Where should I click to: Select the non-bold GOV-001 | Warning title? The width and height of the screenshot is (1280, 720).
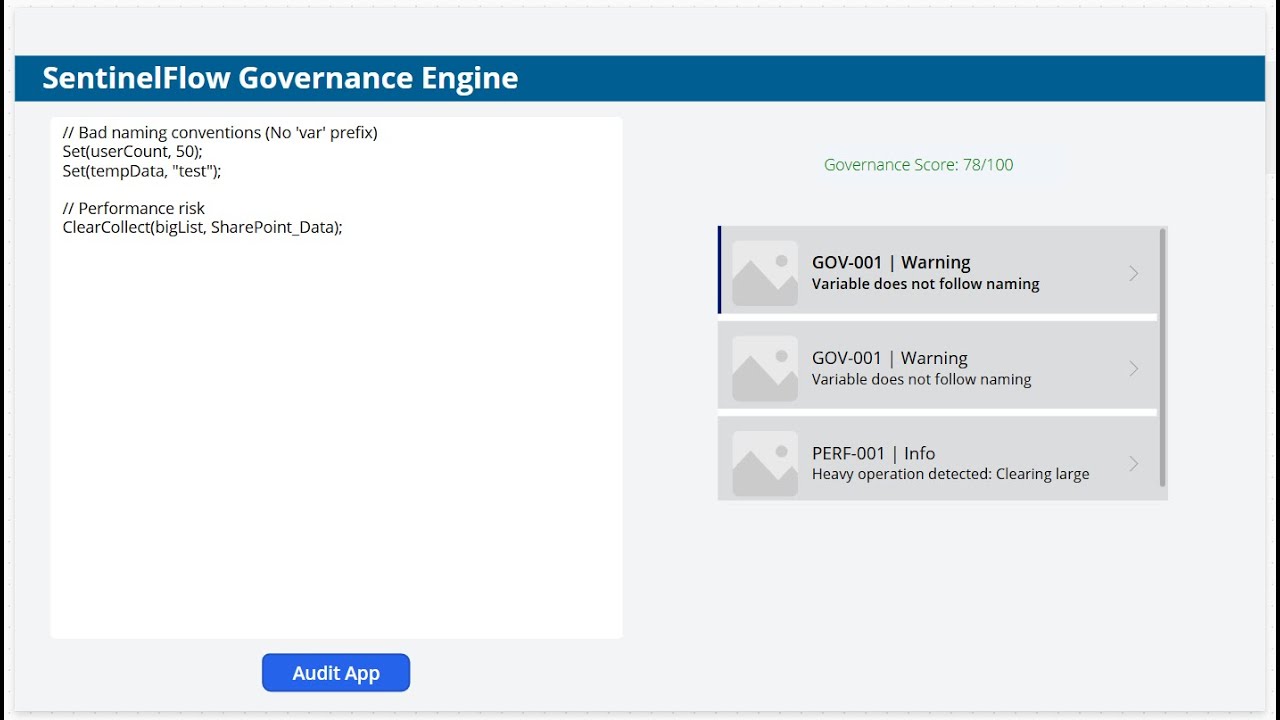pyautogui.click(x=889, y=358)
